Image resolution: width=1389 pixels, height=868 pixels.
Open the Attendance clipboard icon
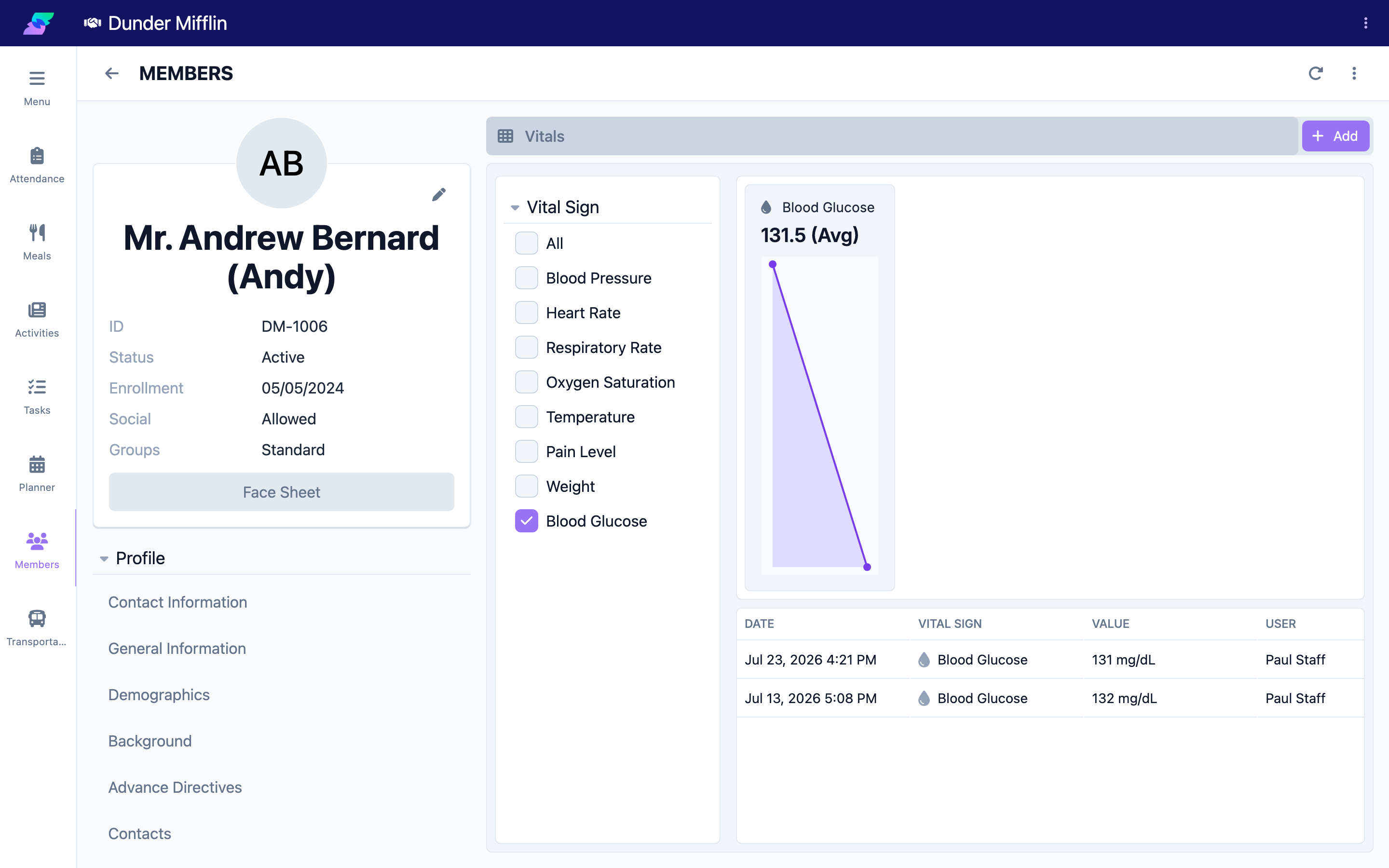coord(37,156)
